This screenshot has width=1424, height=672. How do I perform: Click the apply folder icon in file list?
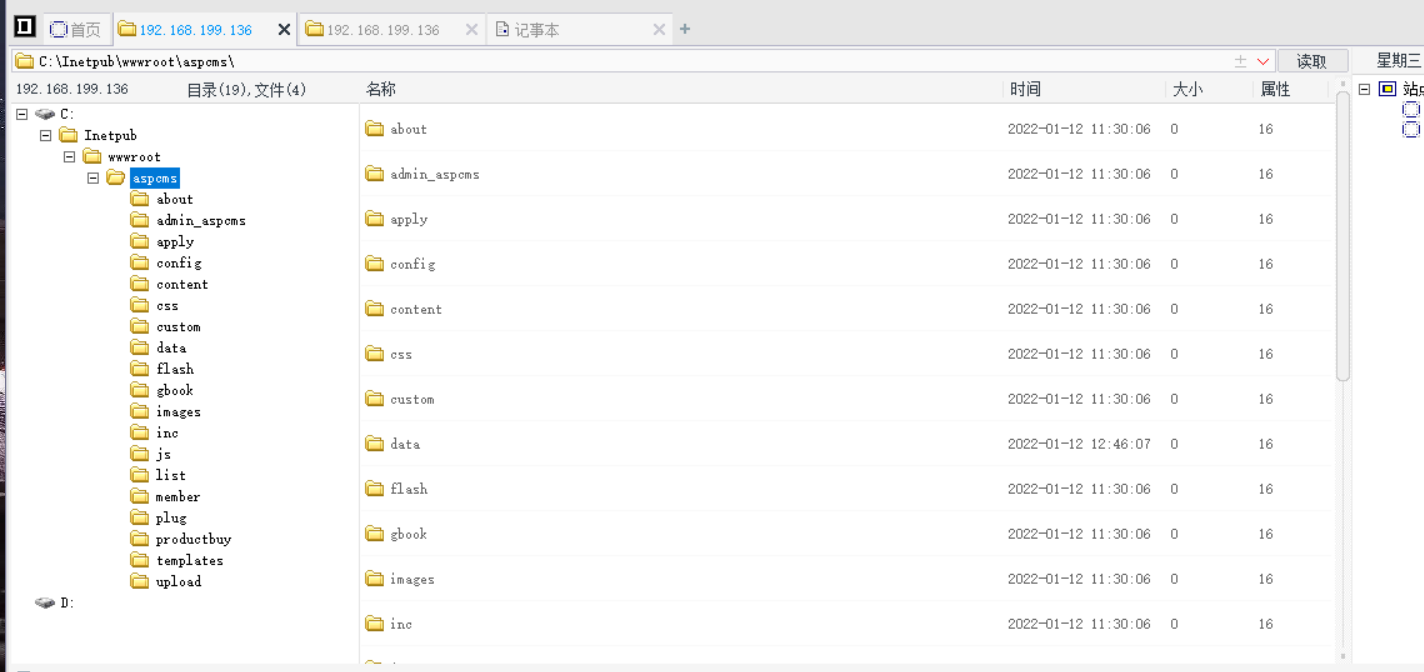pos(375,218)
